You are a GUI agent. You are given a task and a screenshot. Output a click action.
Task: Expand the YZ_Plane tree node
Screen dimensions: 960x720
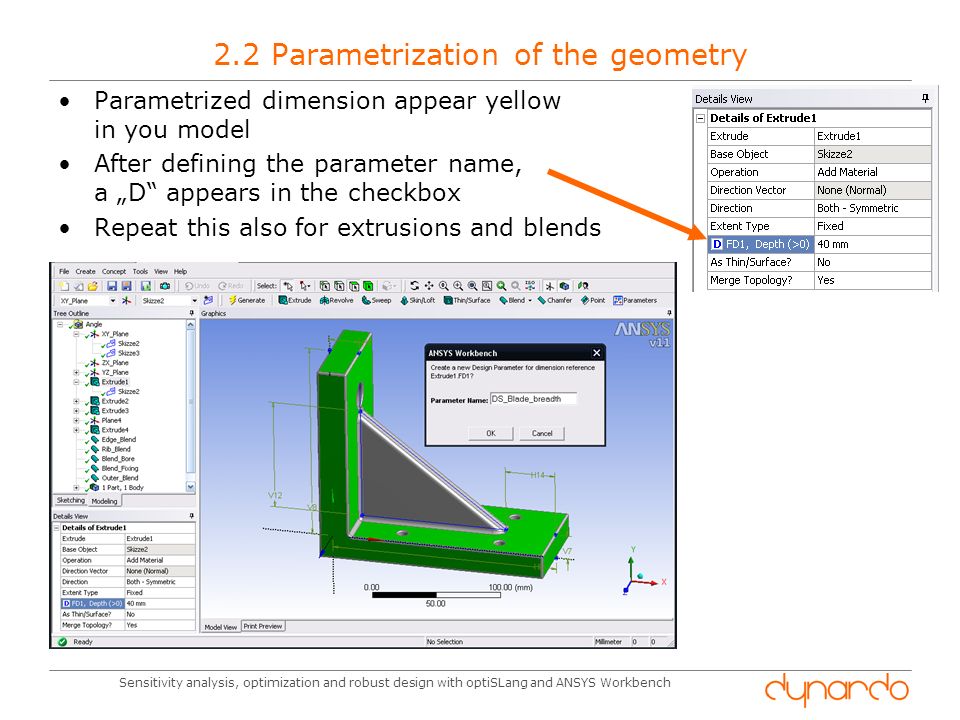coord(77,372)
